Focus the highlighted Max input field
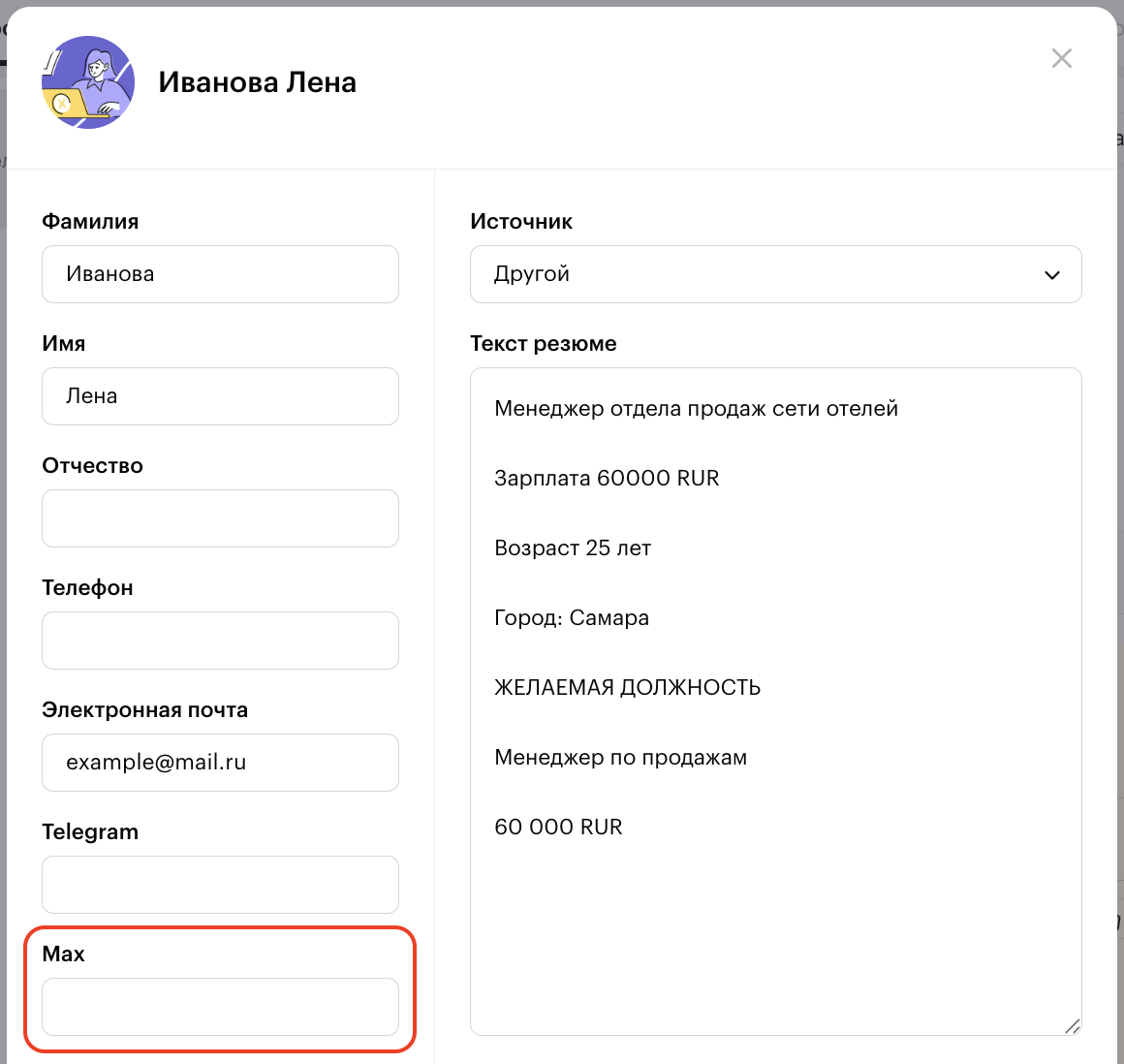The image size is (1124, 1064). coord(220,1007)
